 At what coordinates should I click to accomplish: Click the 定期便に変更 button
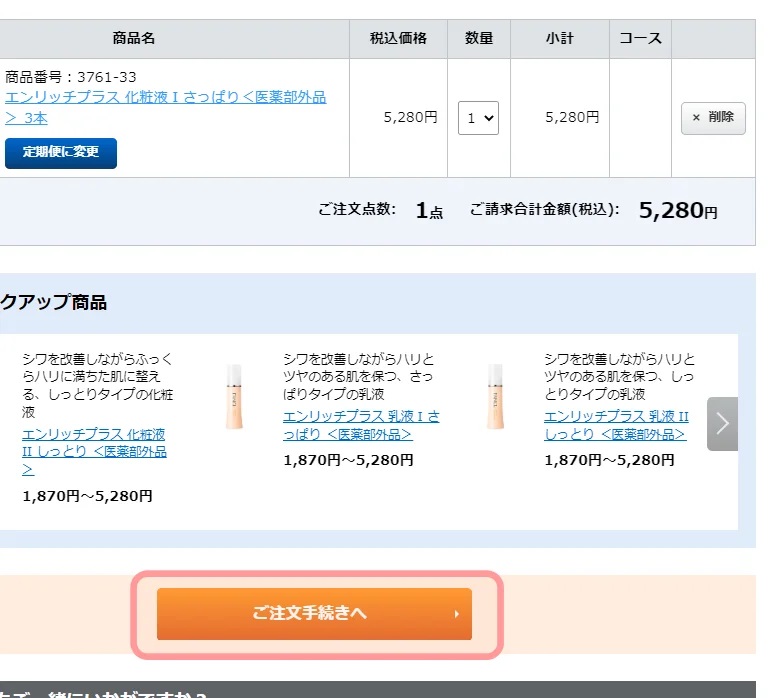tap(61, 153)
